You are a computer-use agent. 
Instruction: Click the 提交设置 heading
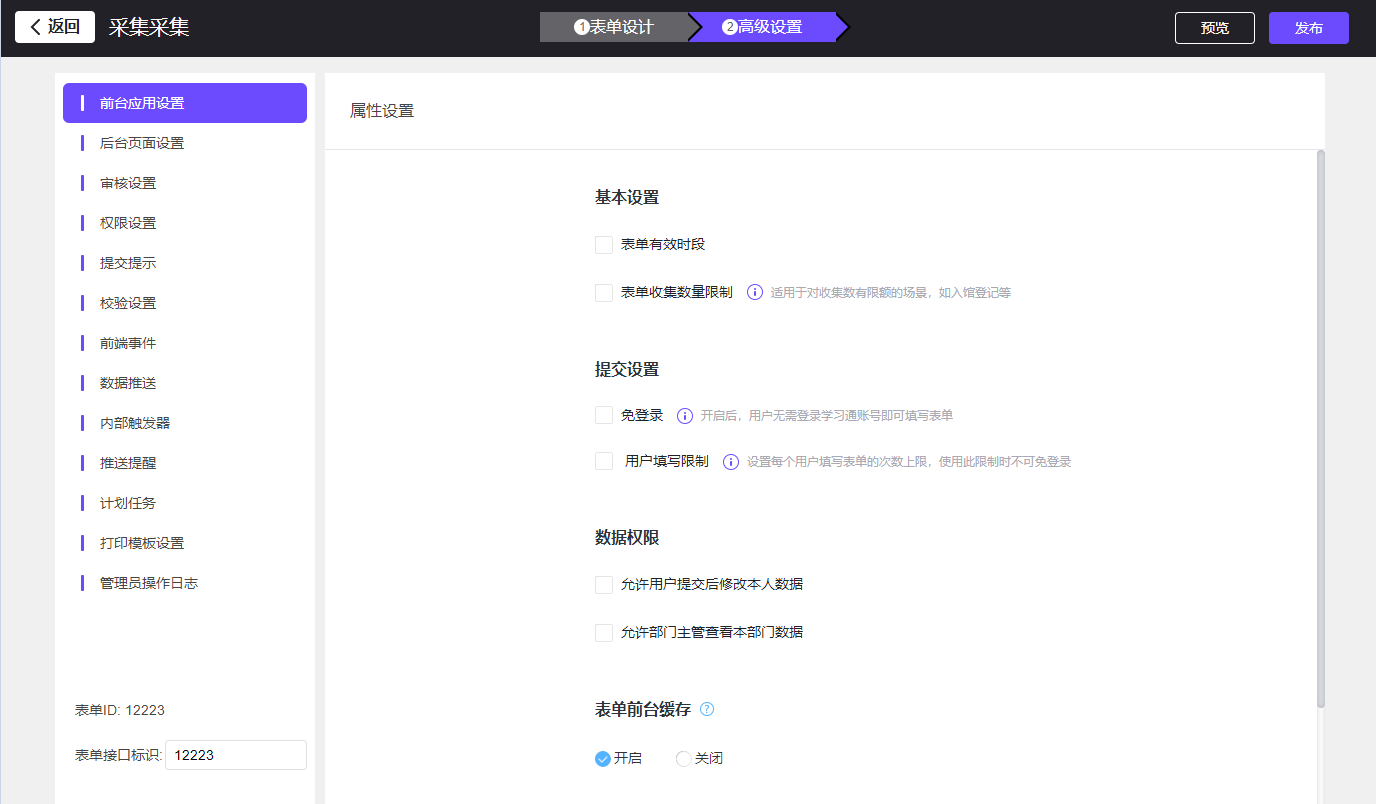627,370
